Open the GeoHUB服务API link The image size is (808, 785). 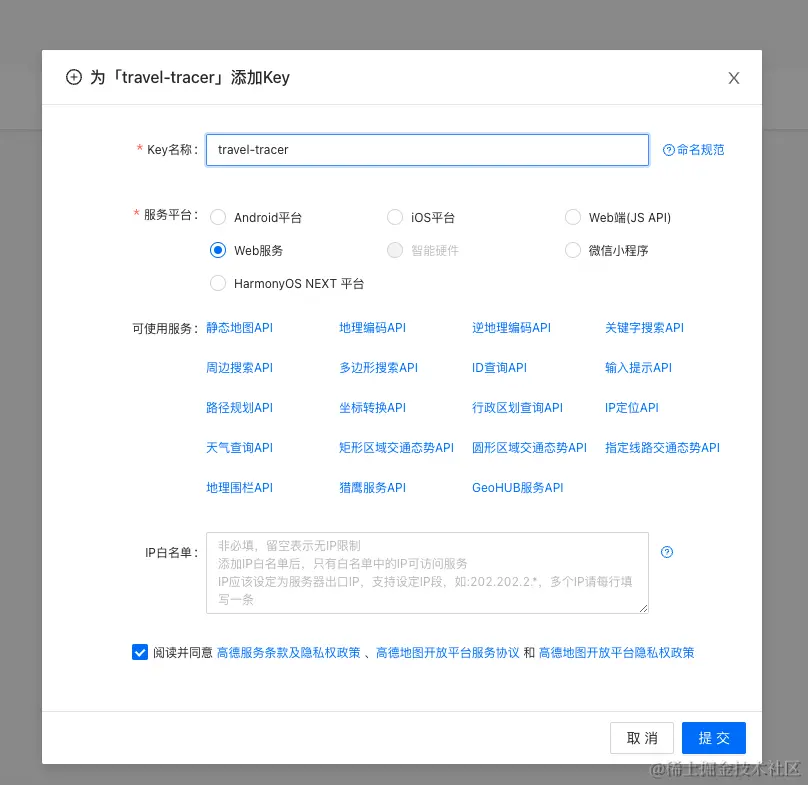coord(517,488)
